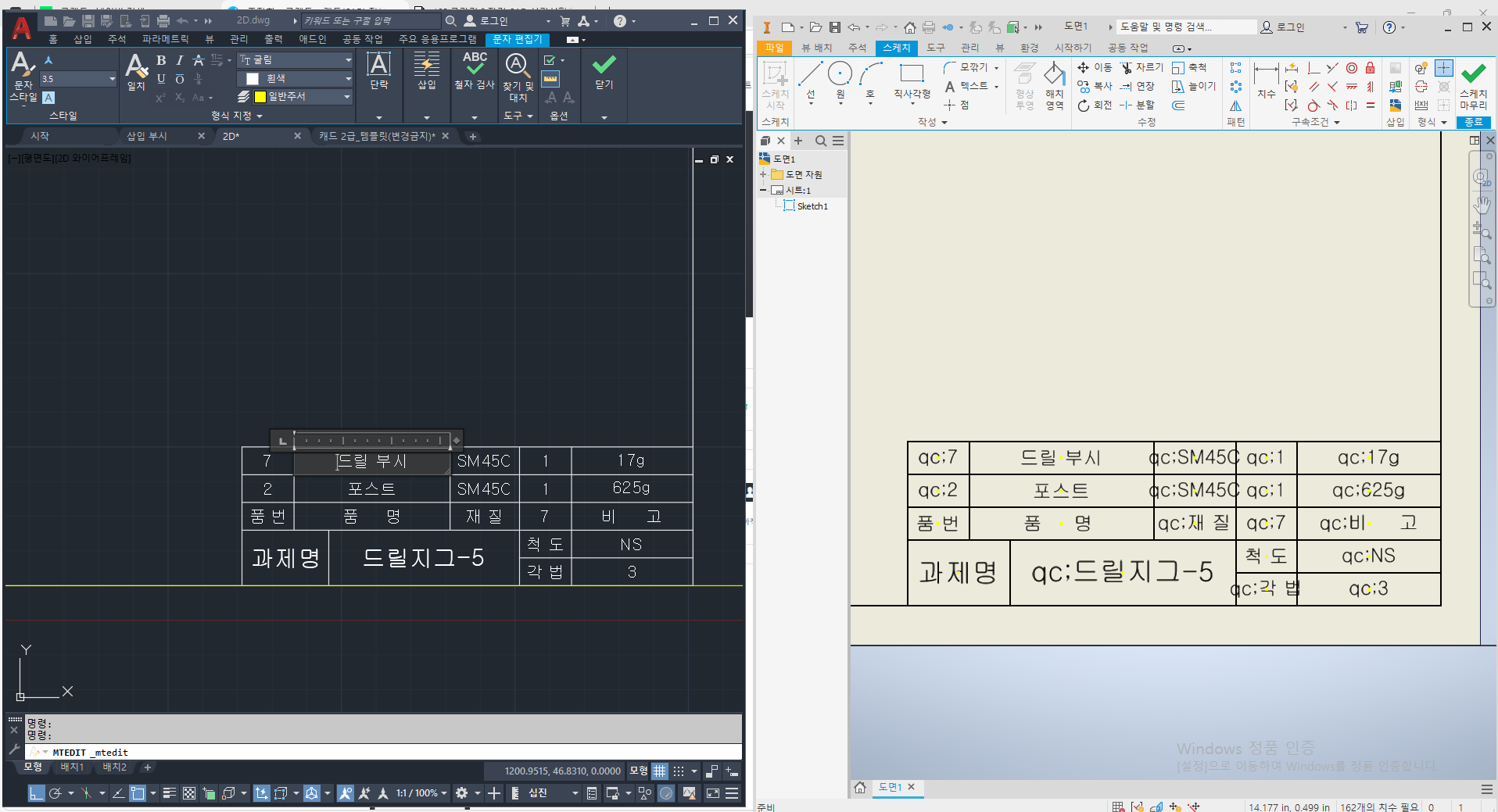Screen dimensions: 1498x812
Task: Toggle bold text formatting
Action: pyautogui.click(x=161, y=60)
